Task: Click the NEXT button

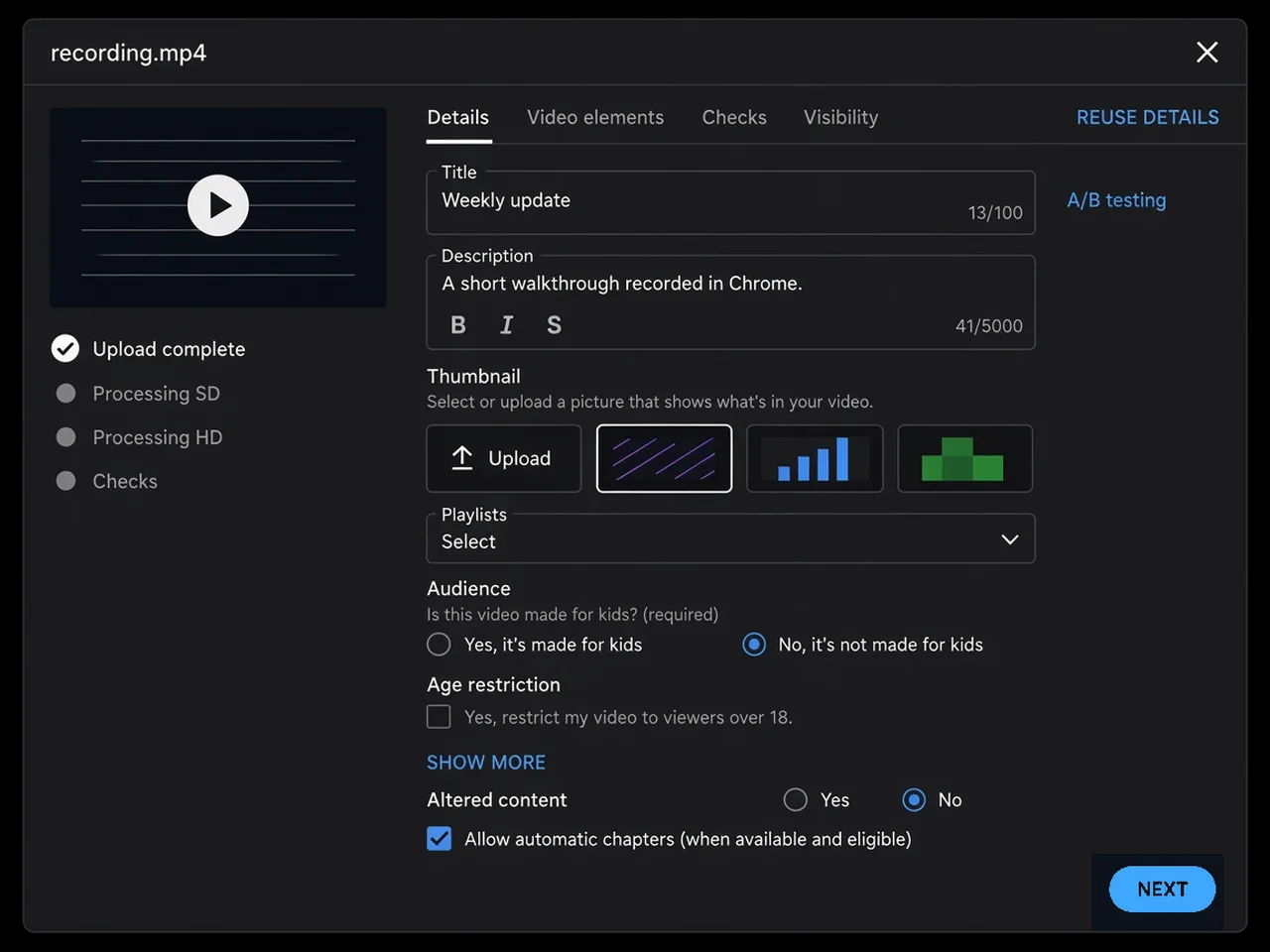Action: point(1162,889)
